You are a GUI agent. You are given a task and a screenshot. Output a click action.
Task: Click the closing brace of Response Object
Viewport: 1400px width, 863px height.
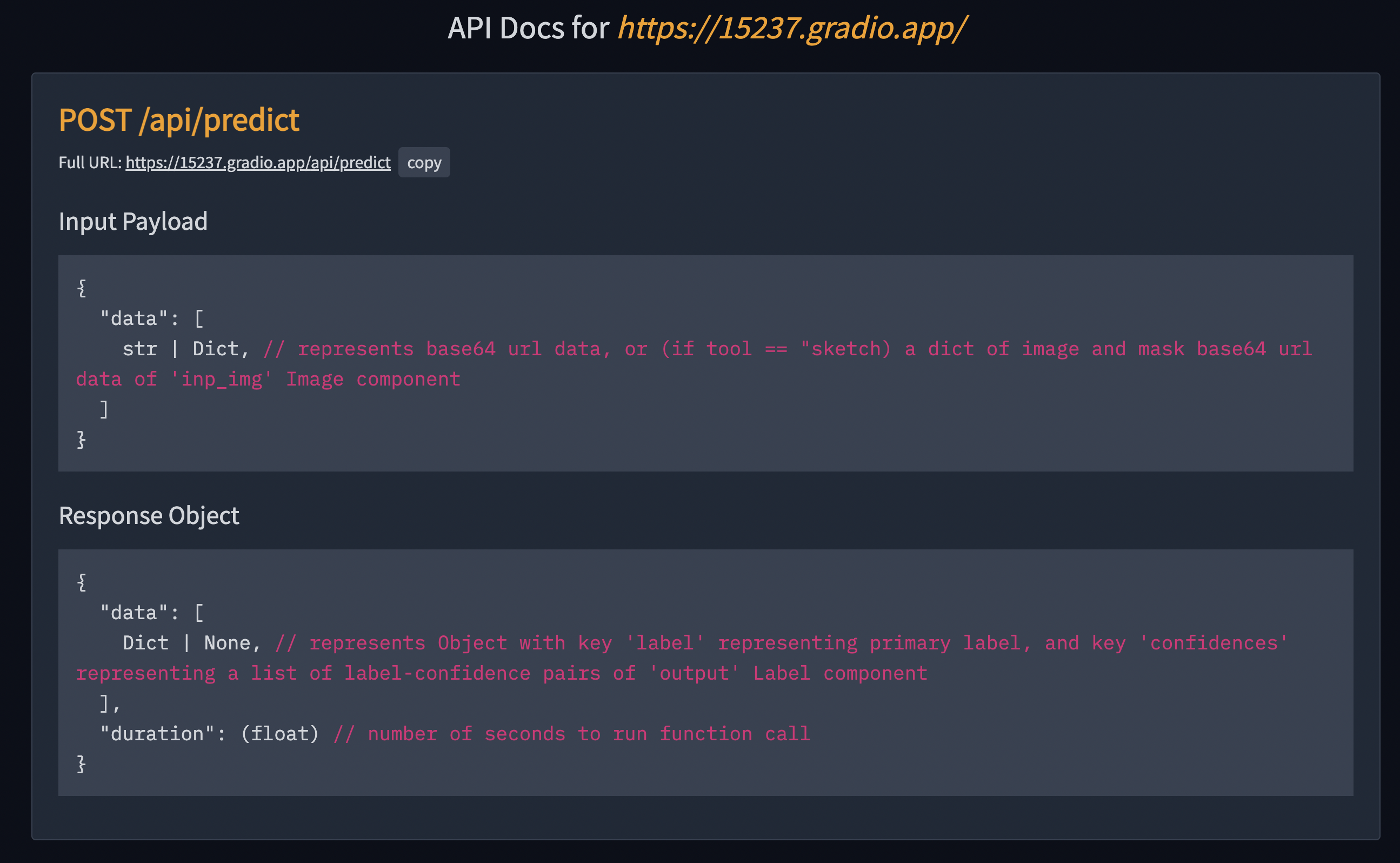click(x=82, y=764)
